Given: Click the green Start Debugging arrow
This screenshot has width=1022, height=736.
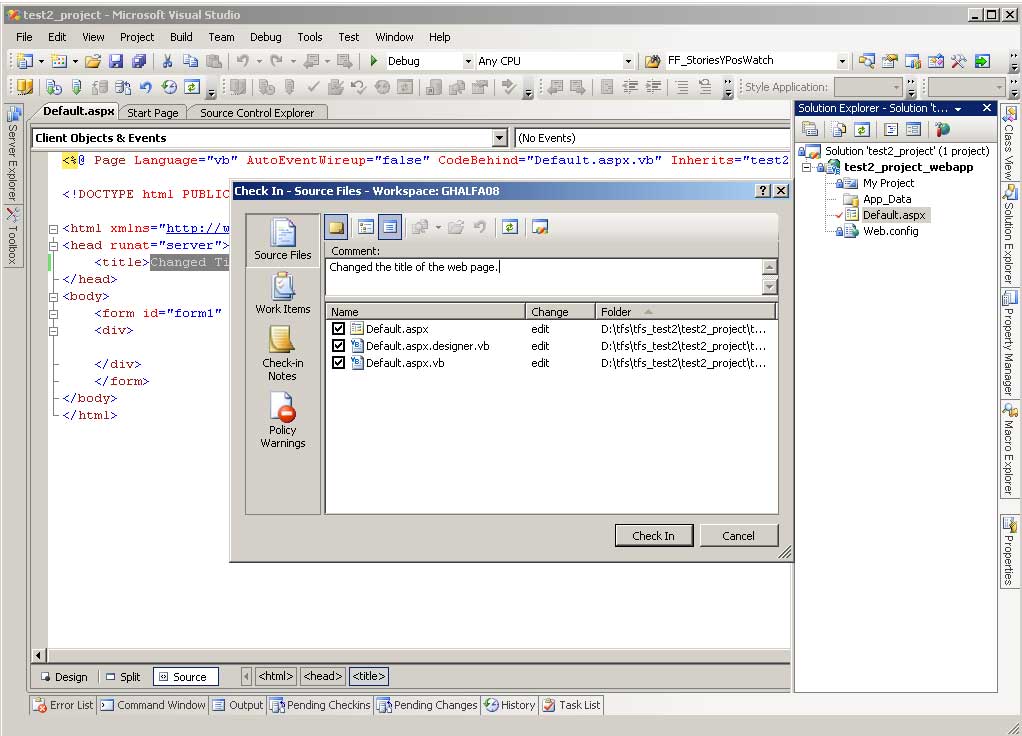Looking at the screenshot, I should point(373,61).
